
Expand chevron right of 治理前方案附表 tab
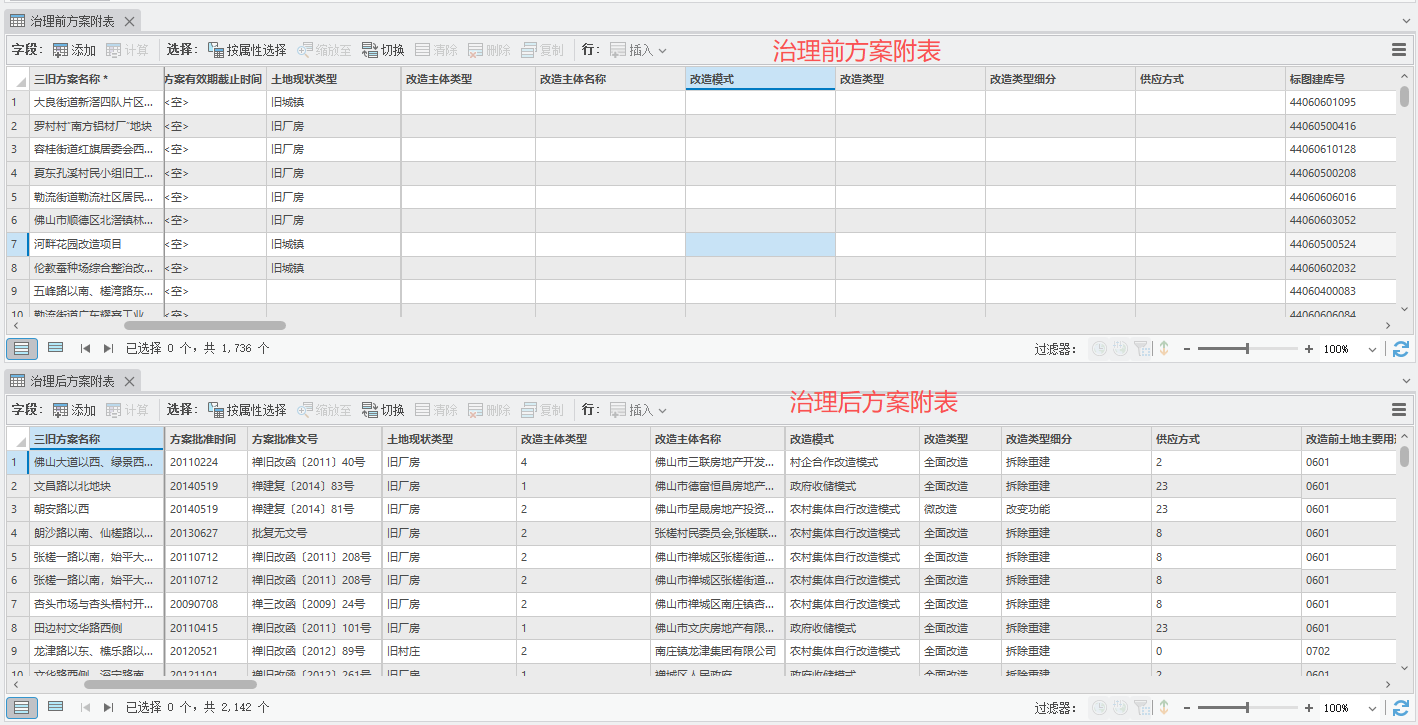coord(1406,21)
